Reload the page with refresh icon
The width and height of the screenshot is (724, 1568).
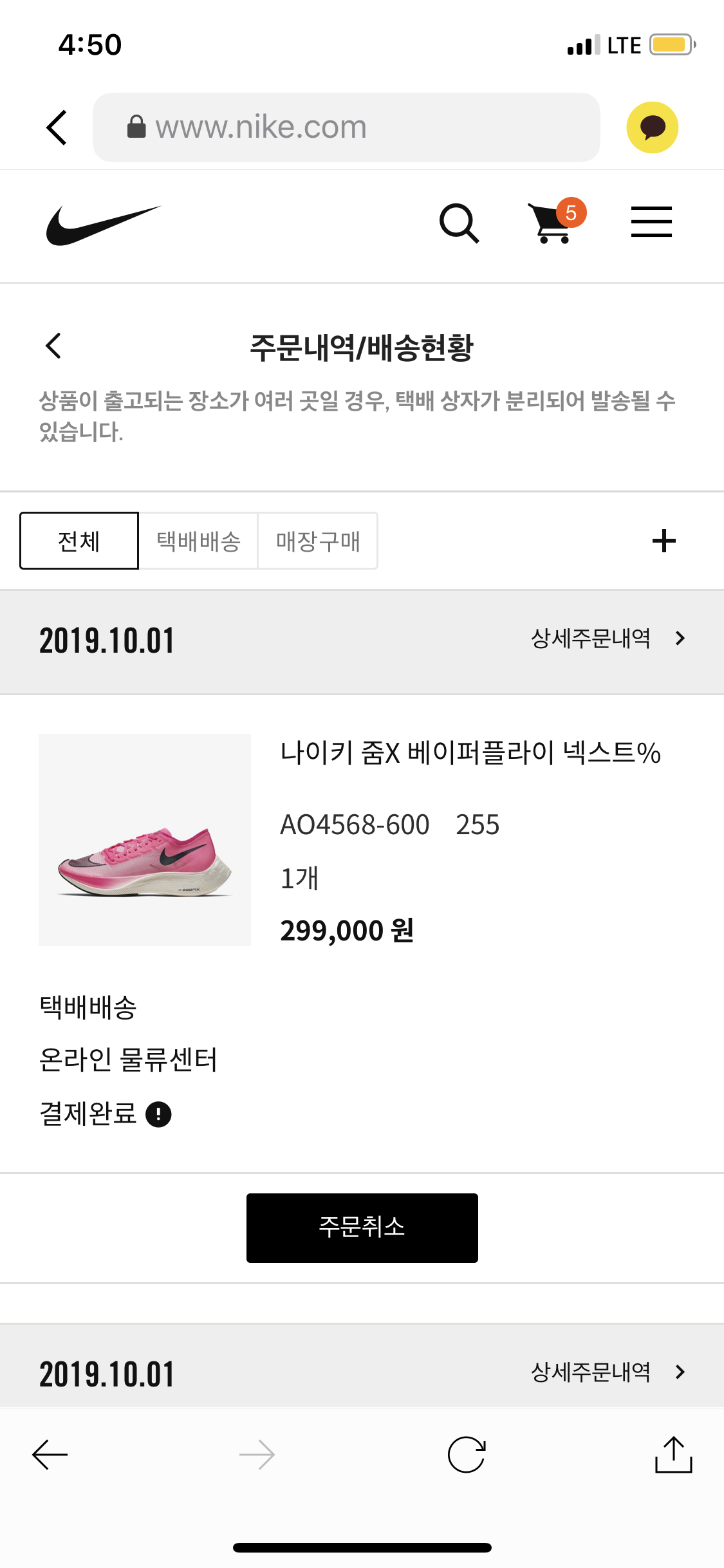[466, 1454]
